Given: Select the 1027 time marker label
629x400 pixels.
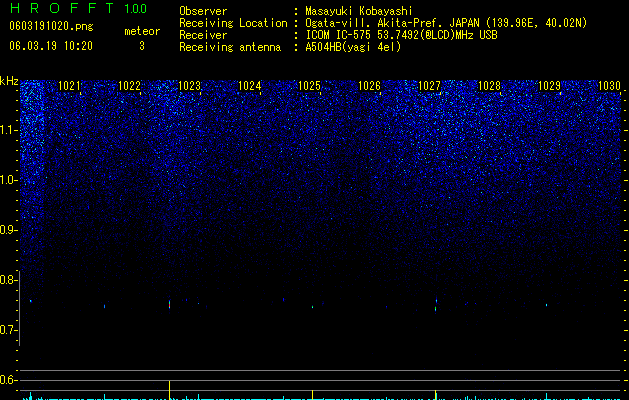Looking at the screenshot, I should pyautogui.click(x=429, y=86).
